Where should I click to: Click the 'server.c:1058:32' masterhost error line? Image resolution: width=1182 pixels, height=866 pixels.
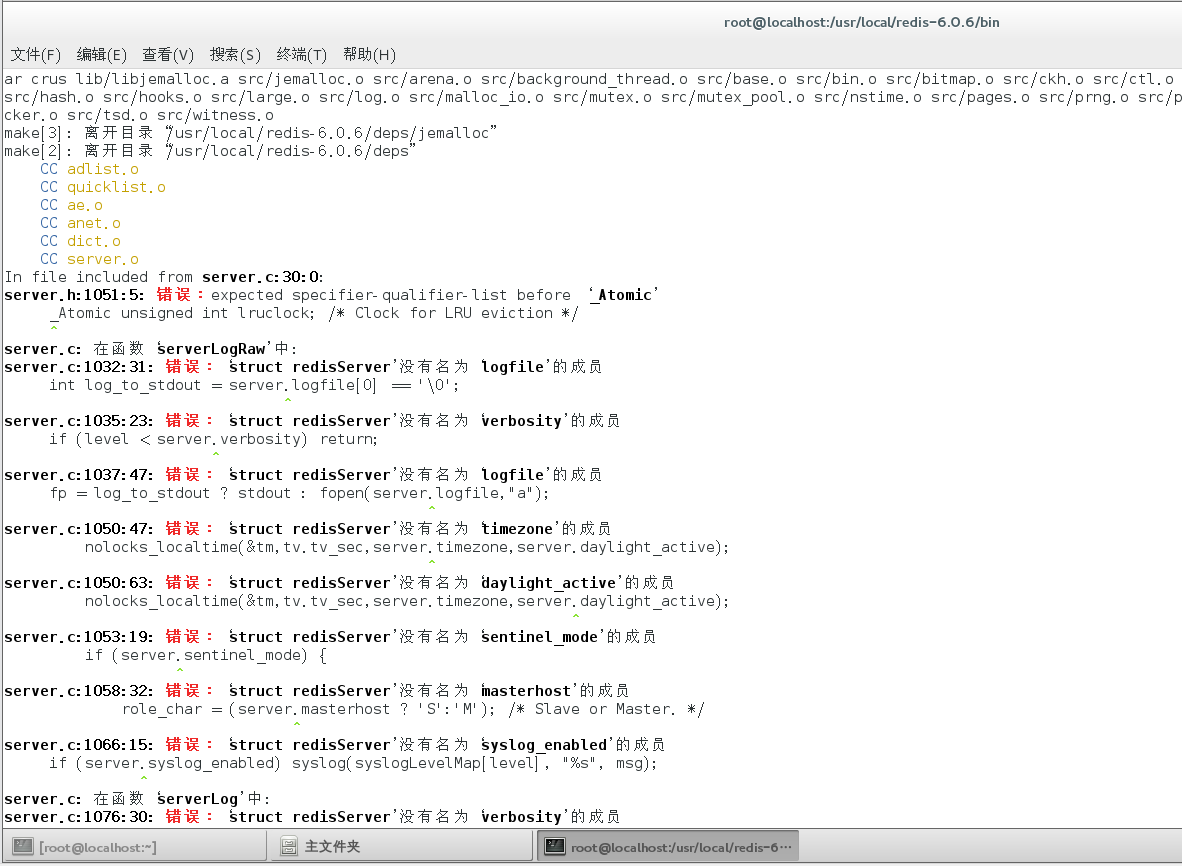pyautogui.click(x=317, y=691)
